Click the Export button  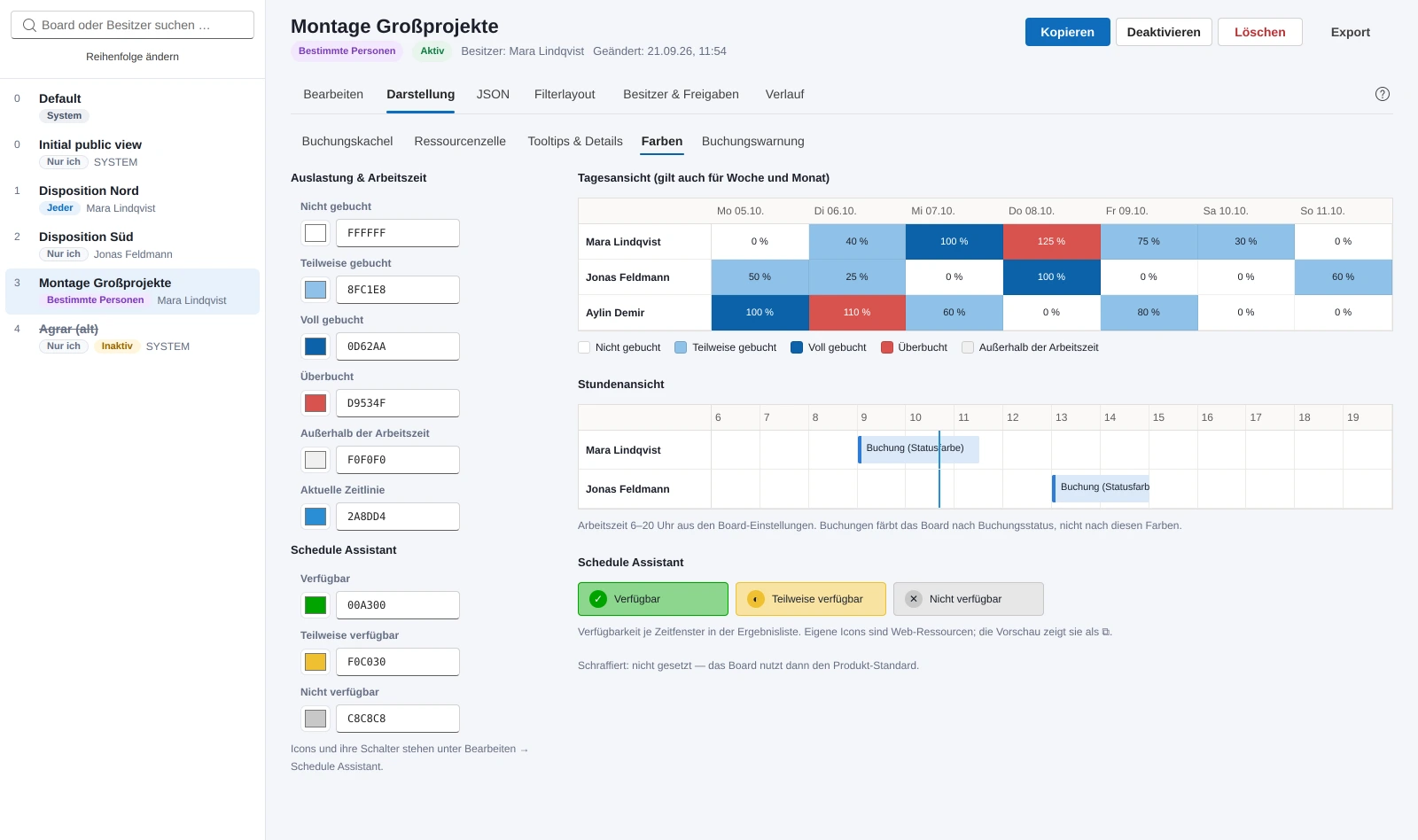pyautogui.click(x=1351, y=32)
